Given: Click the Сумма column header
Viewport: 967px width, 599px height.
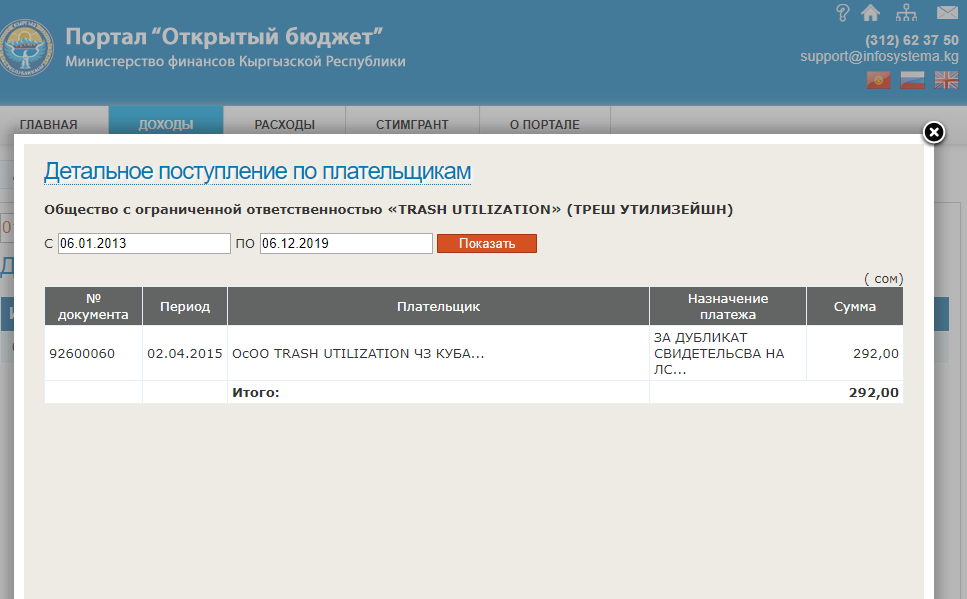Looking at the screenshot, I should [x=854, y=307].
